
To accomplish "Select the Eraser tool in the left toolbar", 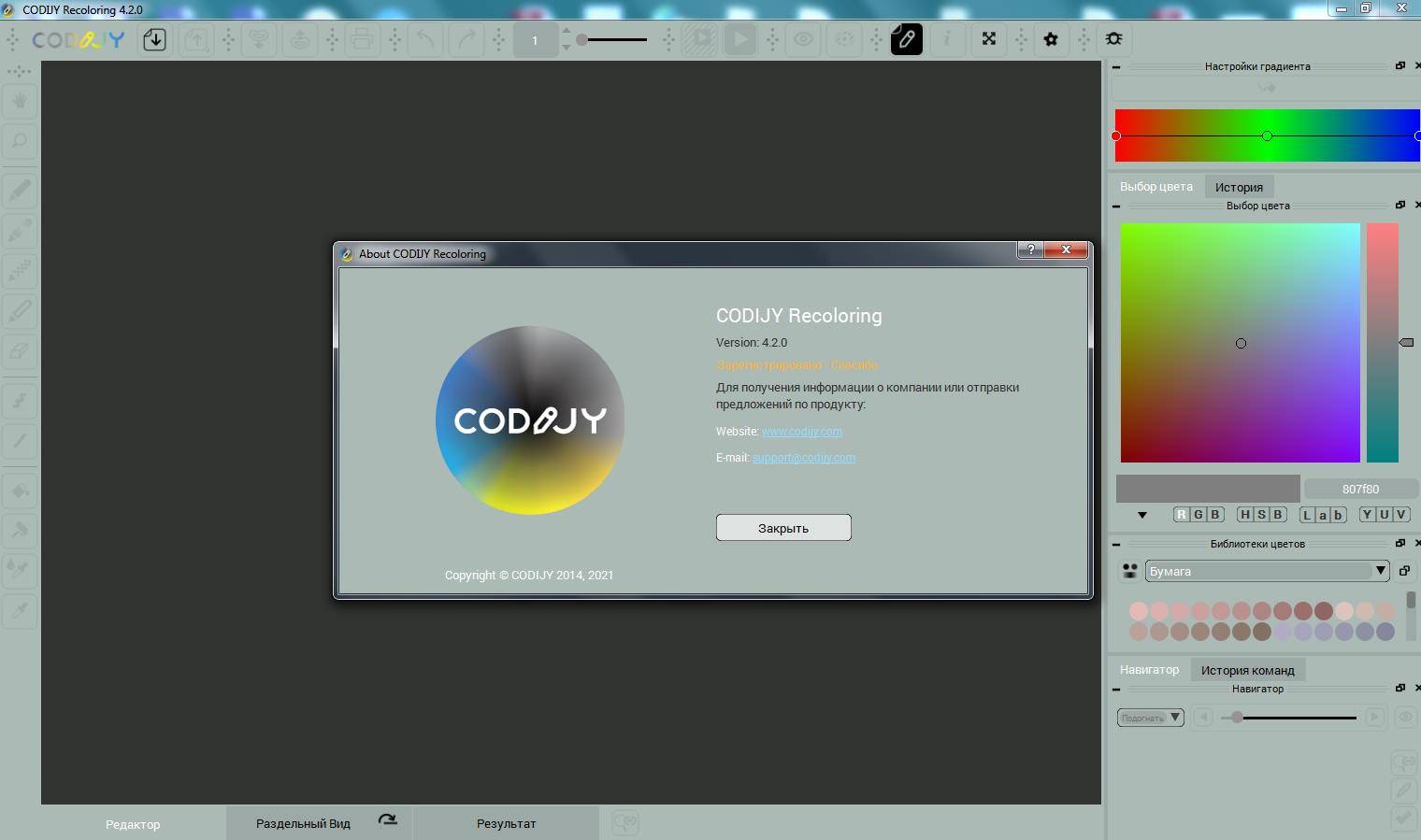I will click(20, 351).
